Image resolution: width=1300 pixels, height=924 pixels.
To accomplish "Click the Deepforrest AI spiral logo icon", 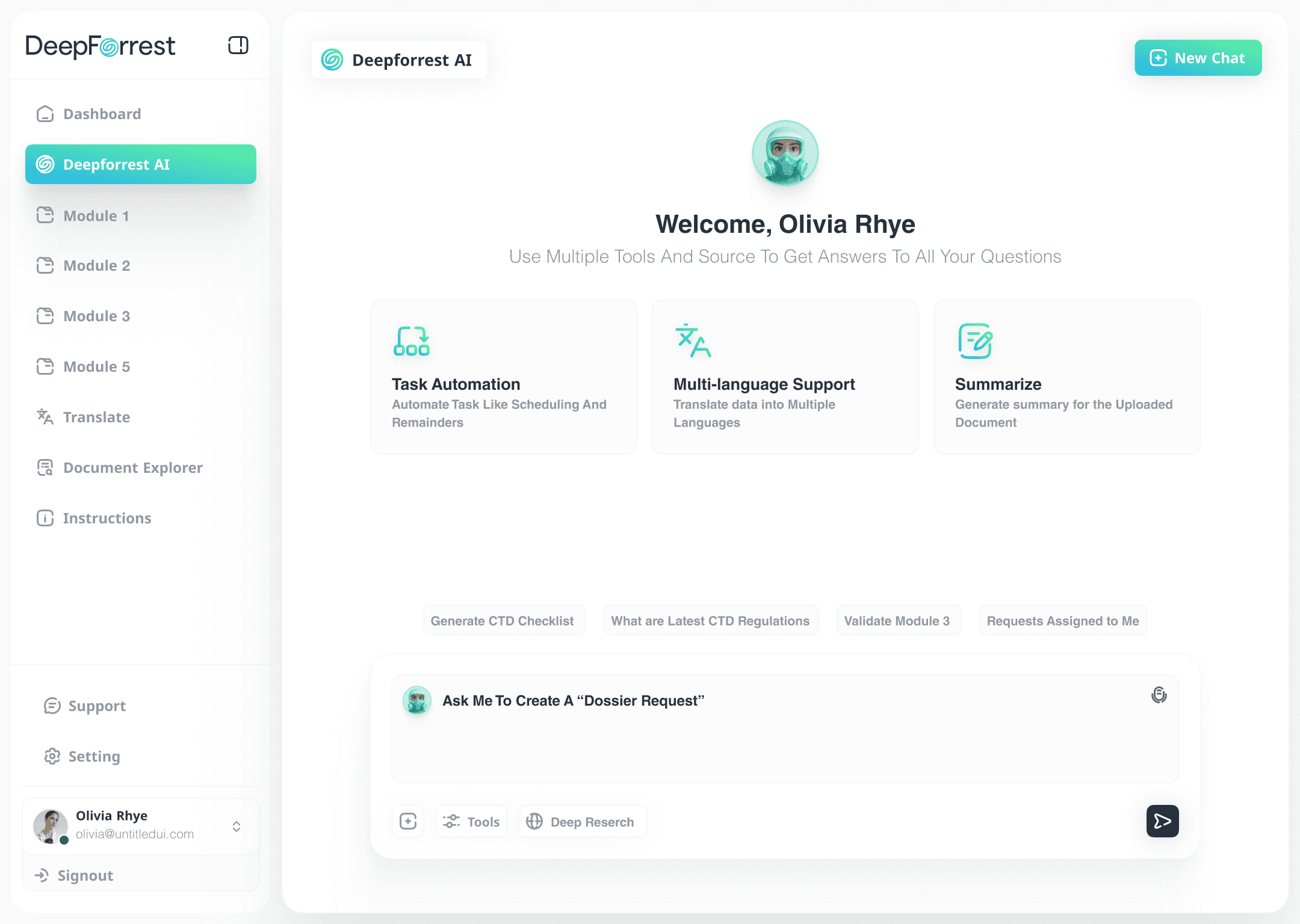I will [x=333, y=59].
